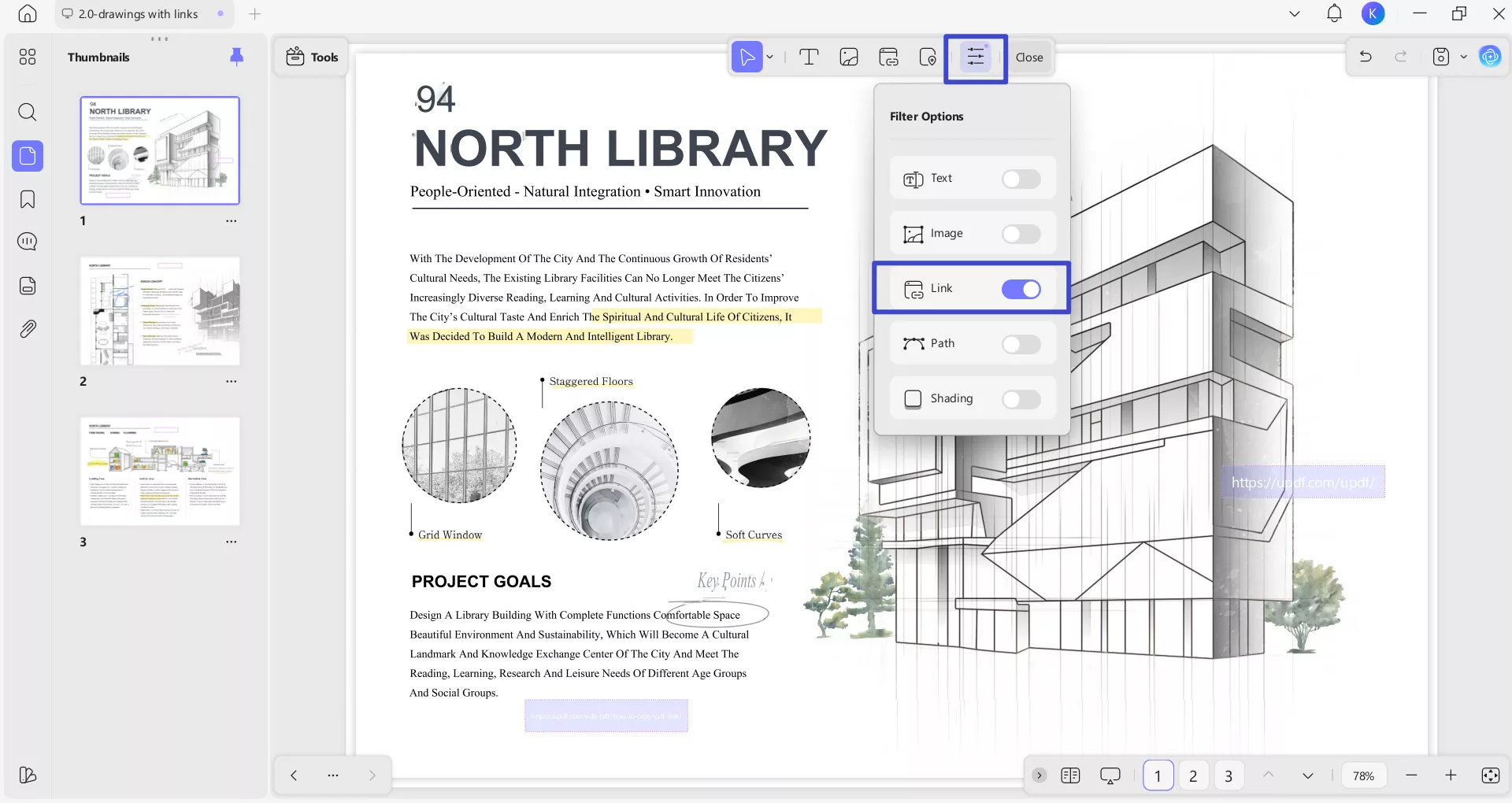This screenshot has width=1512, height=803.
Task: Click the undo arrow icon
Action: click(1366, 57)
